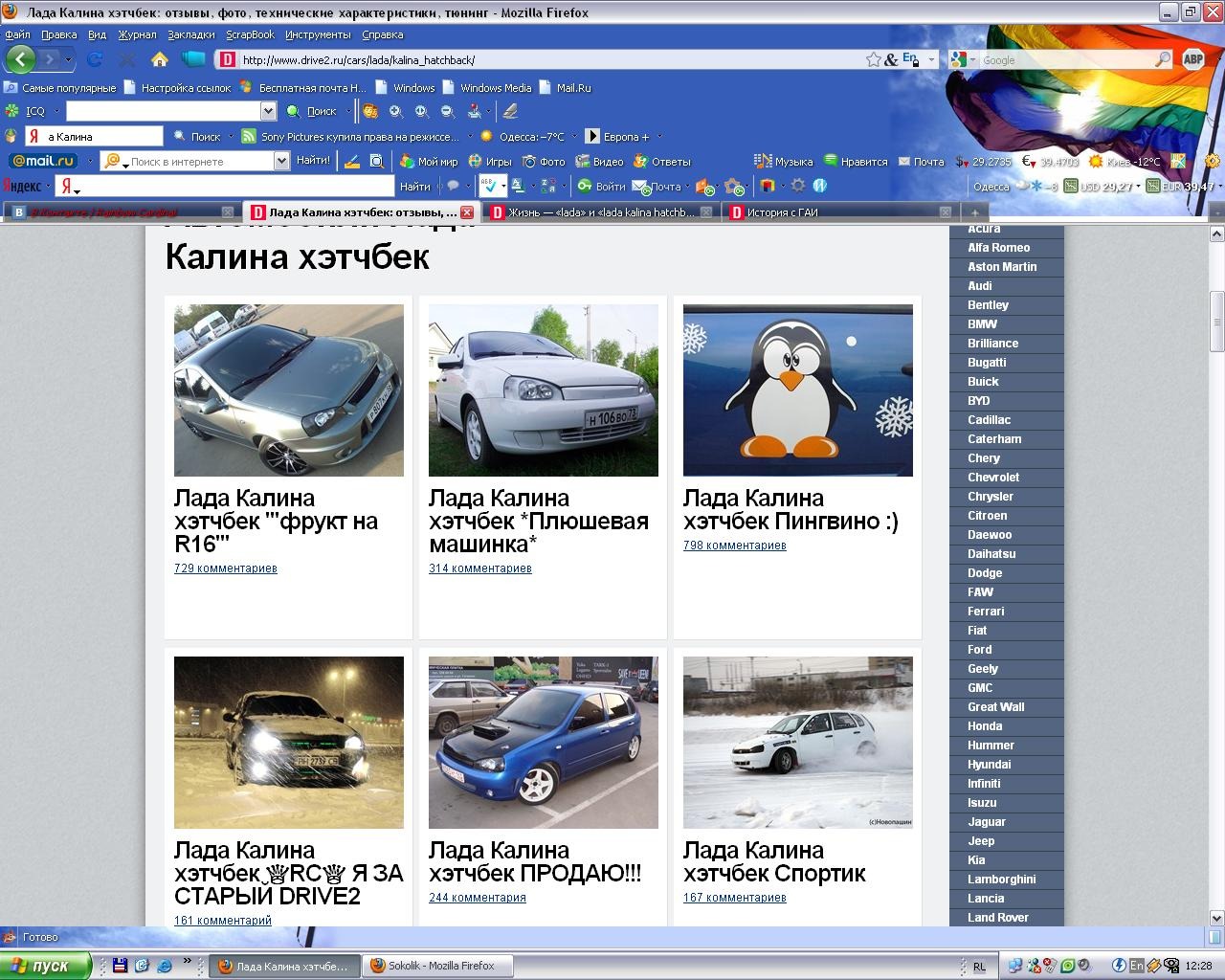Viewport: 1225px width, 980px height.
Task: Open the Adblock Plus ABP icon
Action: (1192, 59)
